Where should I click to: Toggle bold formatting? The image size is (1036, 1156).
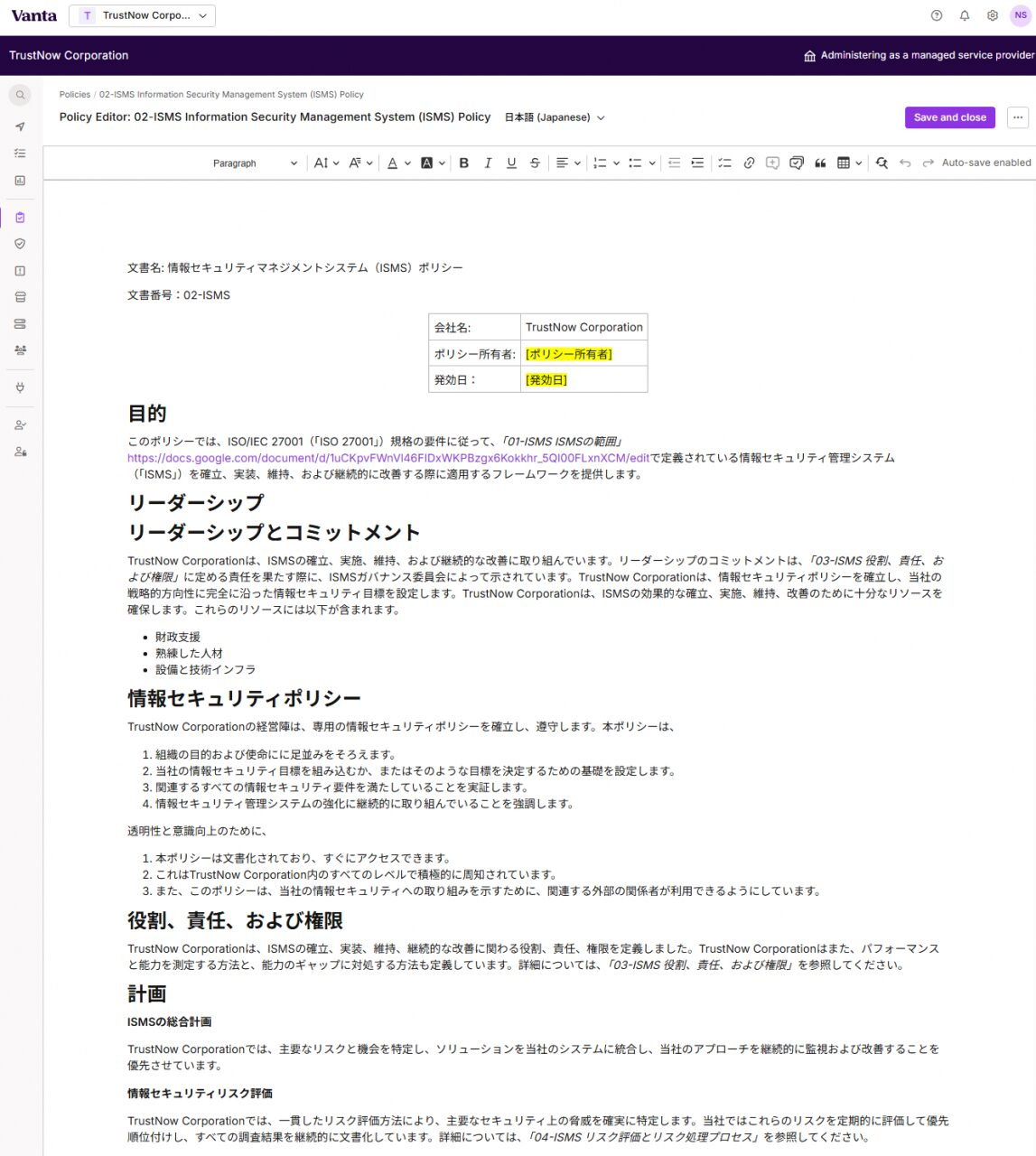pyautogui.click(x=464, y=163)
